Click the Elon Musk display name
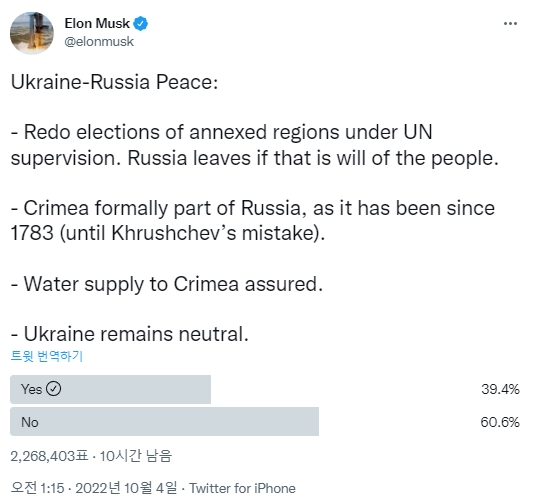This screenshot has height=504, width=534. pos(97,23)
